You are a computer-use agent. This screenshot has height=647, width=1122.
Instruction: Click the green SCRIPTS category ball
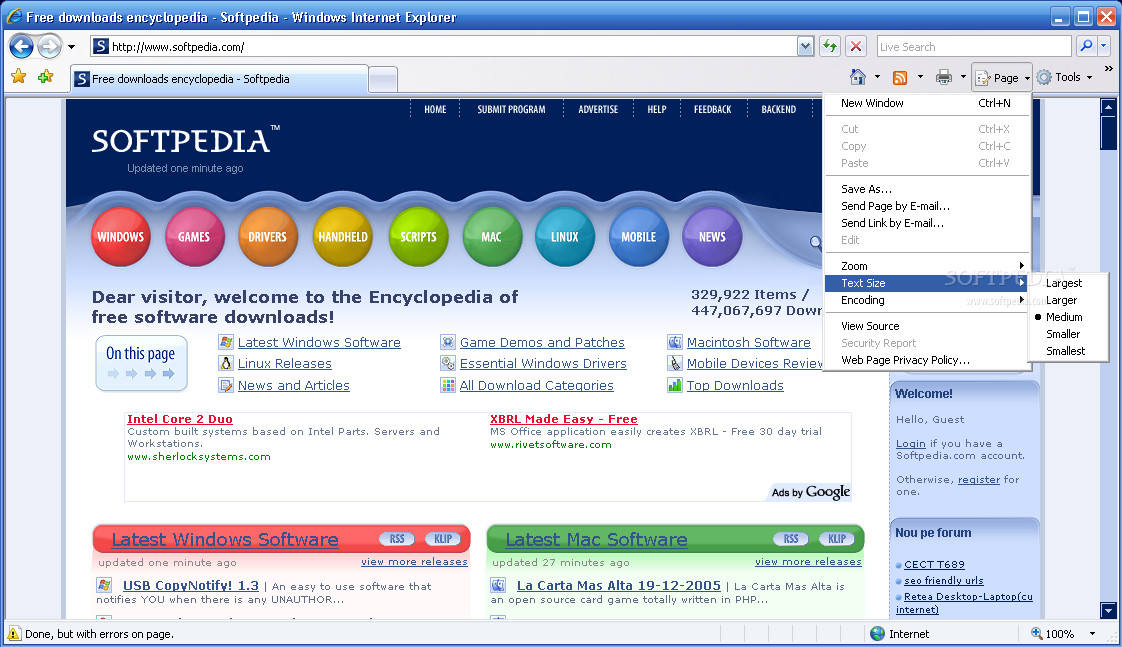[x=418, y=236]
